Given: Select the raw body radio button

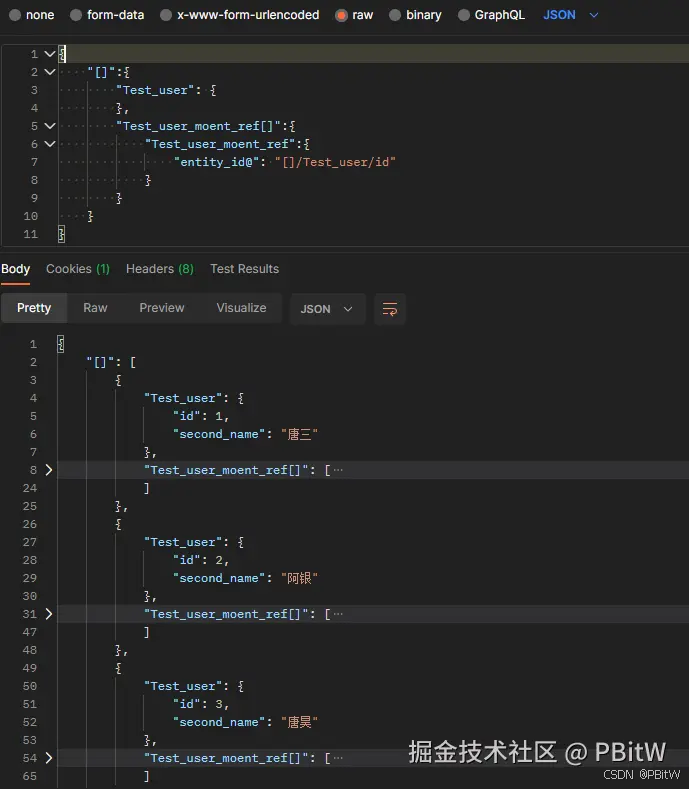Looking at the screenshot, I should click(x=341, y=15).
